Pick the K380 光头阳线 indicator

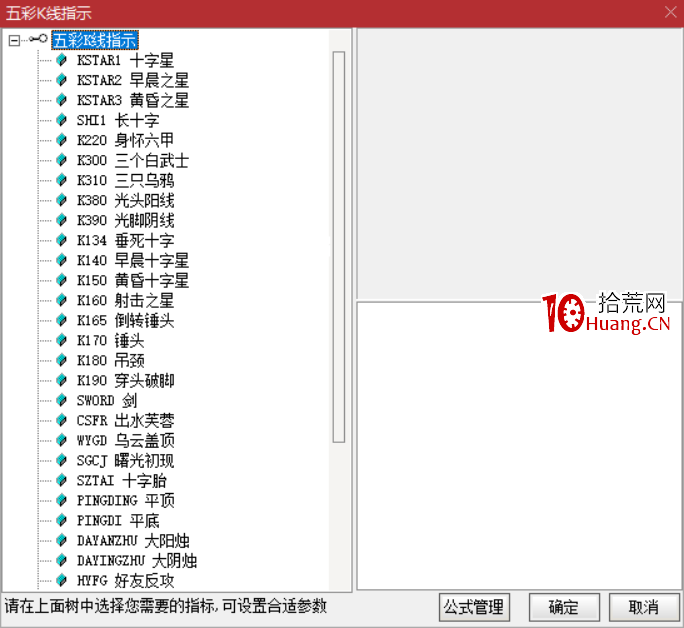pyautogui.click(x=126, y=201)
